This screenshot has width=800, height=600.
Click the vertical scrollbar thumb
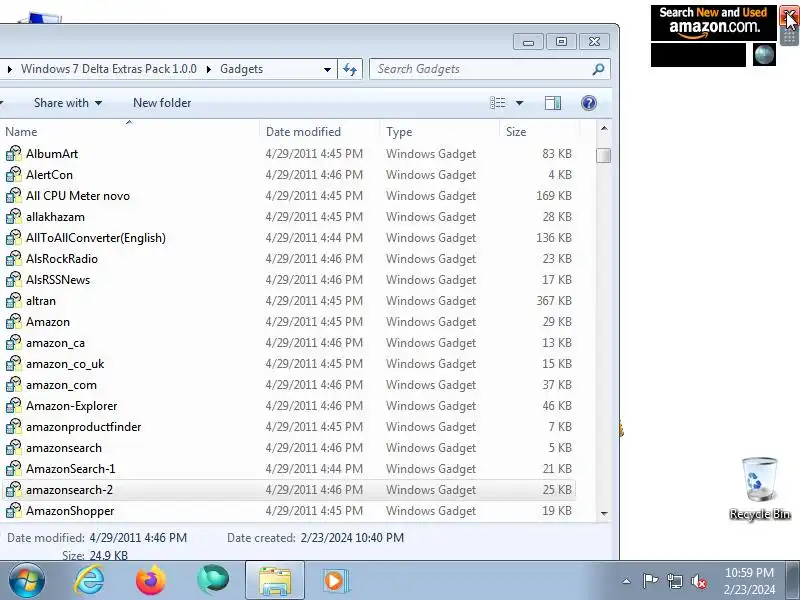604,155
